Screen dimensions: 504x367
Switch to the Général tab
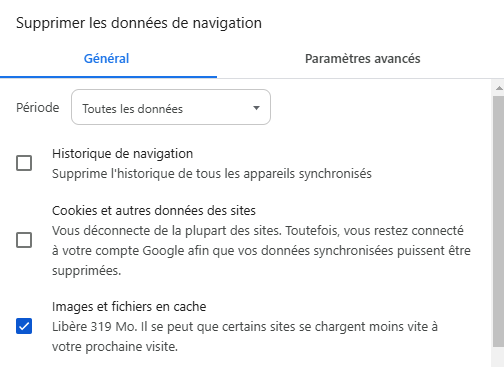[106, 59]
